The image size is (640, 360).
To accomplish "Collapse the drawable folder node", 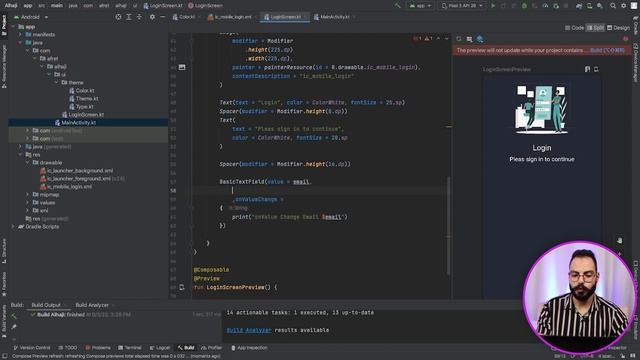I will click(28, 162).
